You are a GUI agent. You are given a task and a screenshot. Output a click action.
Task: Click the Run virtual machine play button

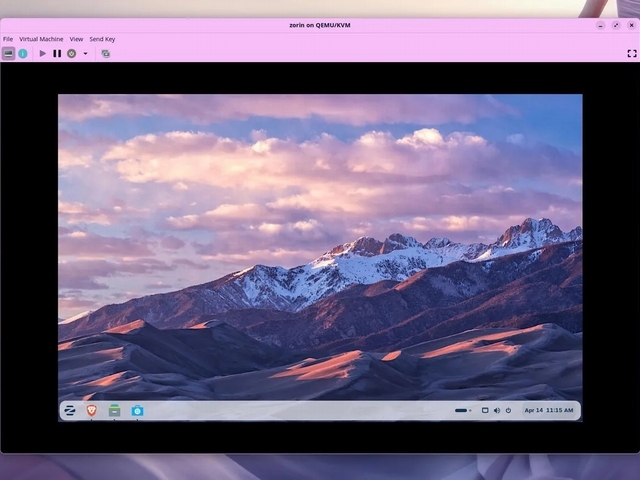[43, 53]
